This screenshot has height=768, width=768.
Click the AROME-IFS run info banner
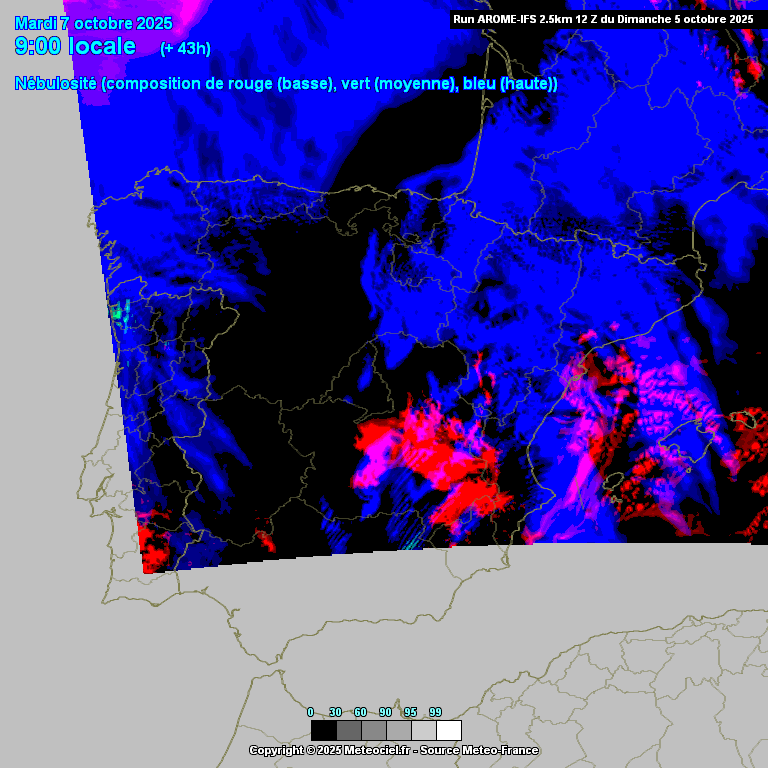click(603, 18)
